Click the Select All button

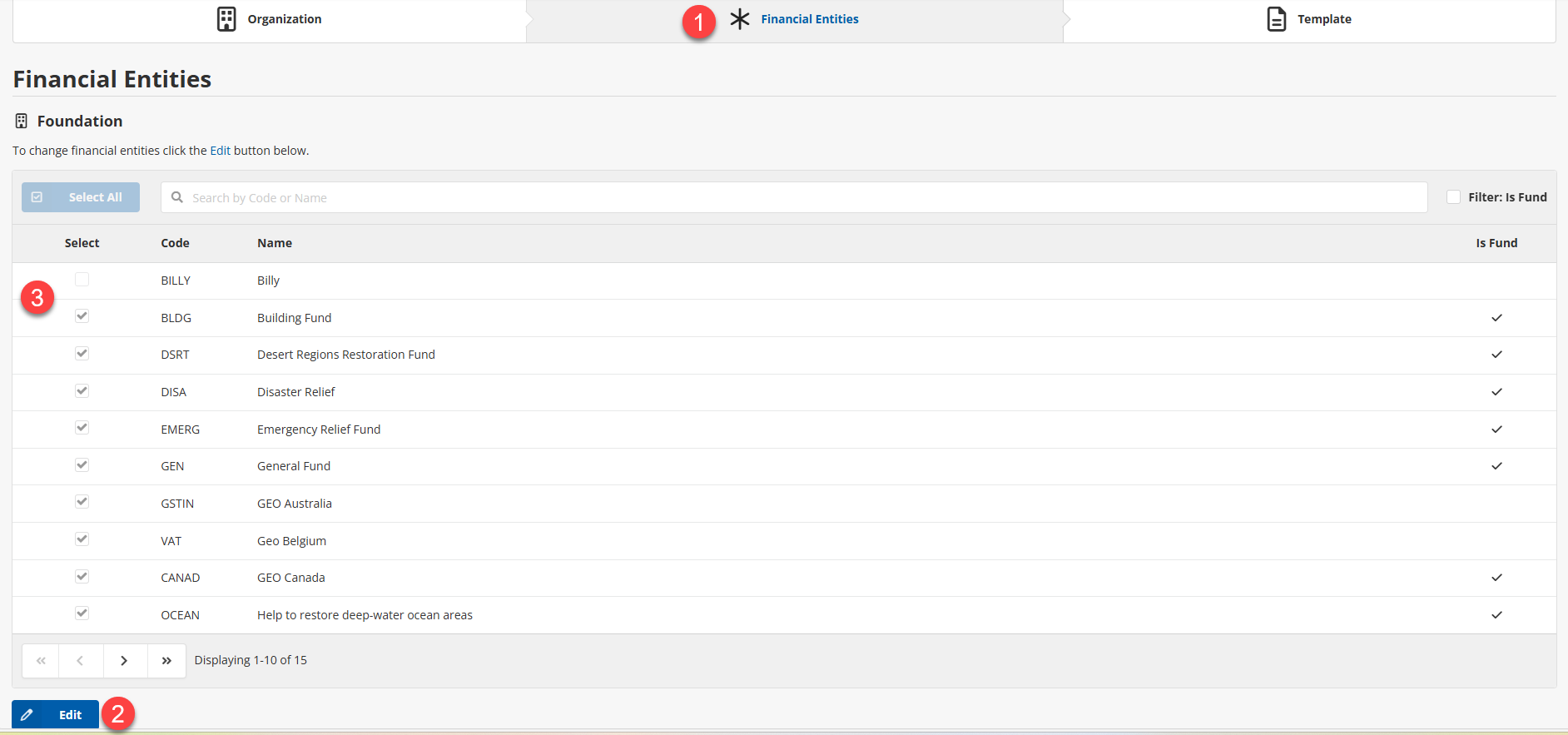(81, 197)
